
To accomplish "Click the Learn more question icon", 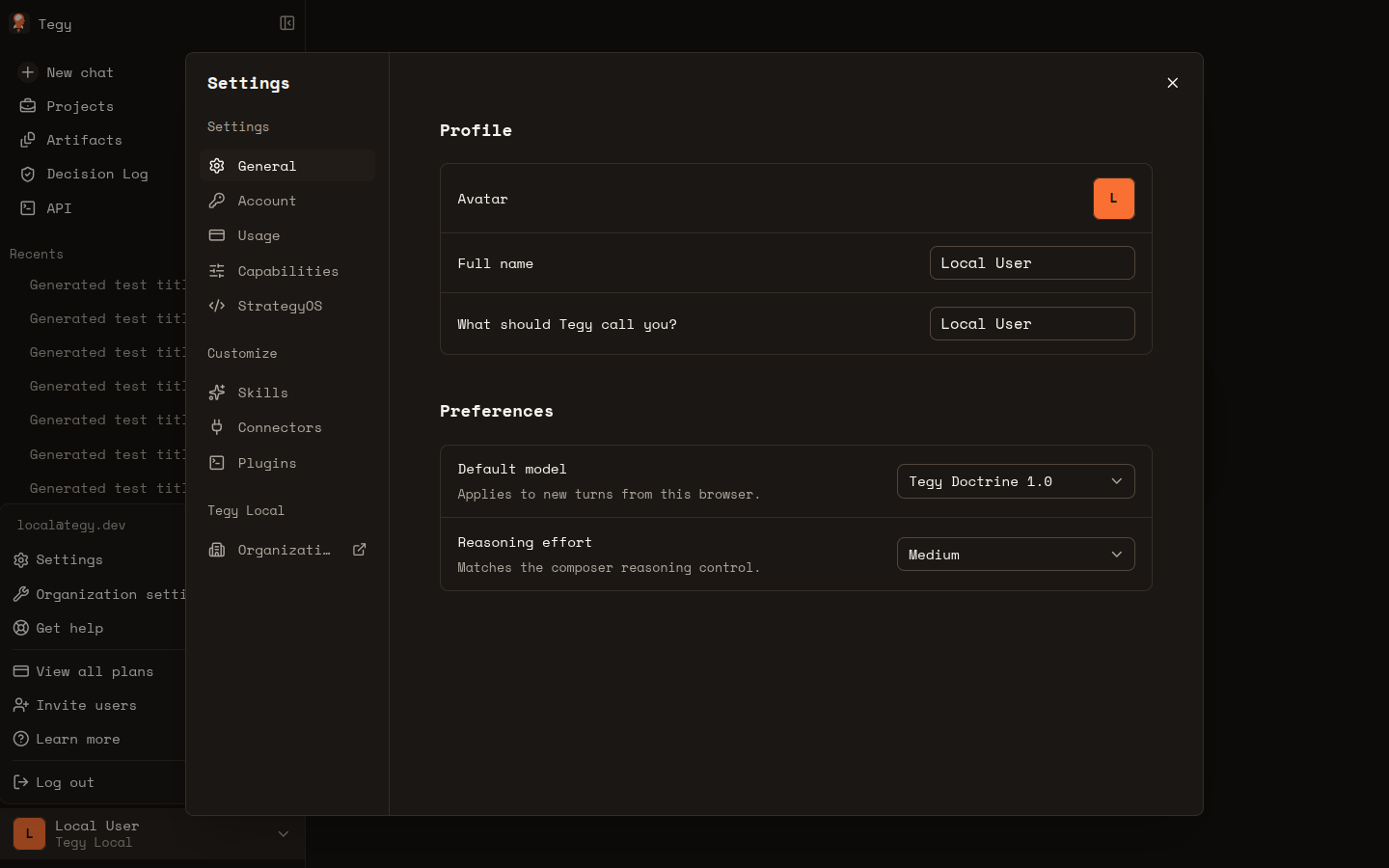I will 21,739.
